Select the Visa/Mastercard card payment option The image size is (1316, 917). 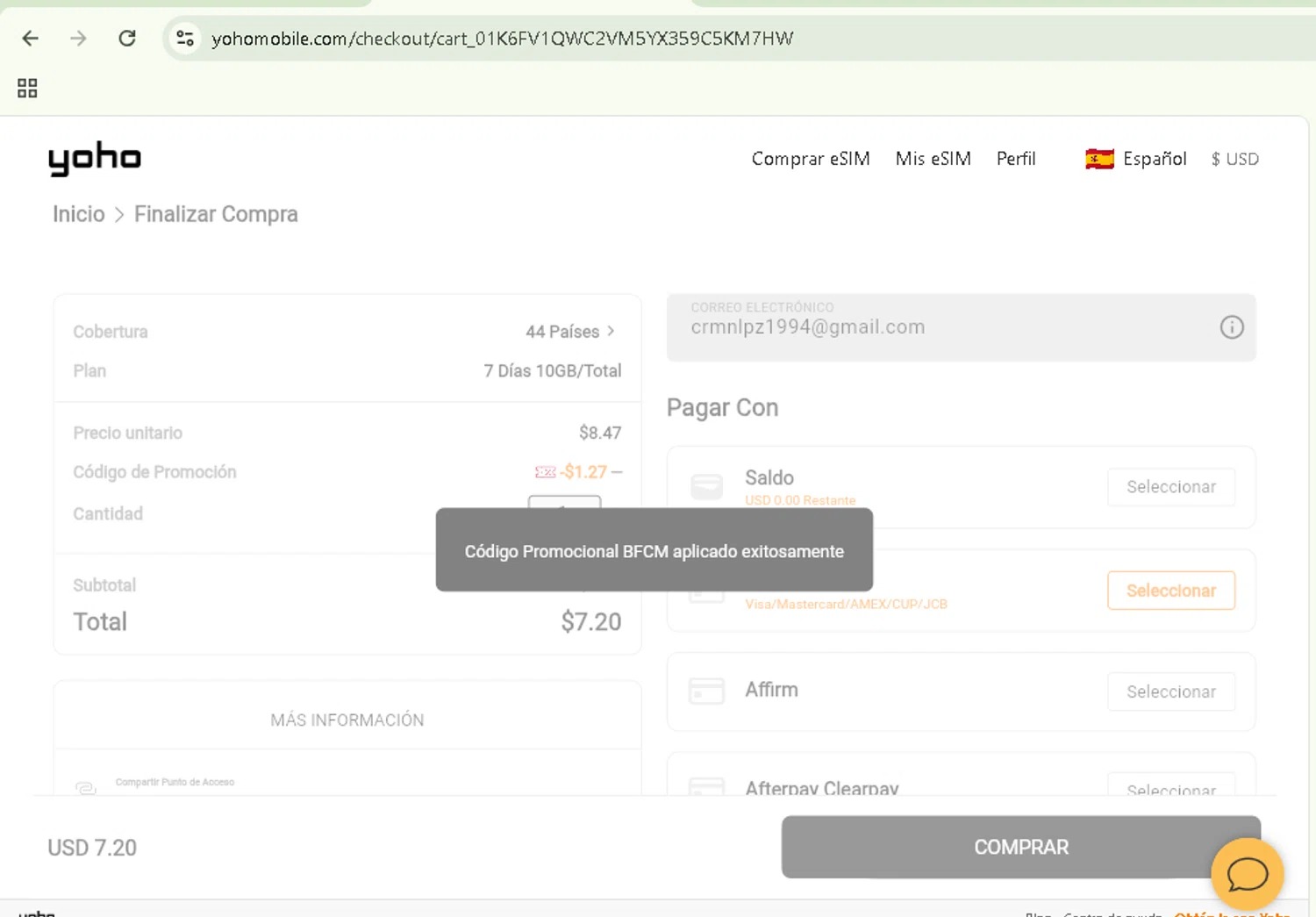pos(1171,591)
